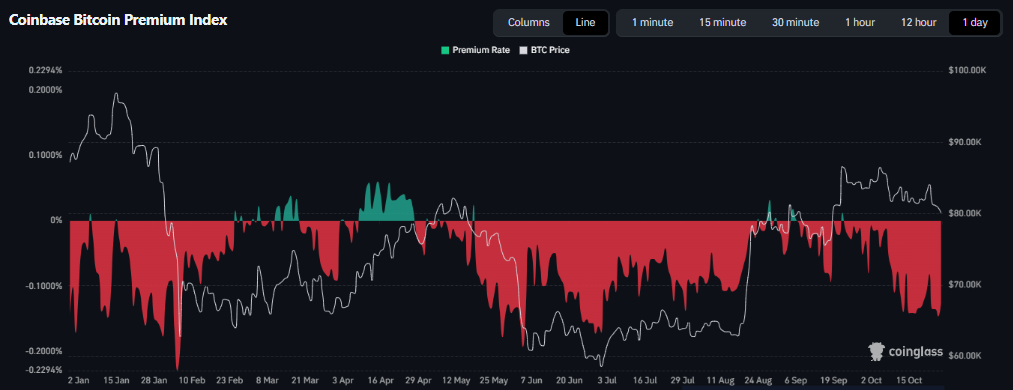1013x390 pixels.
Task: Click the 20 Jun date label
Action: [570, 381]
